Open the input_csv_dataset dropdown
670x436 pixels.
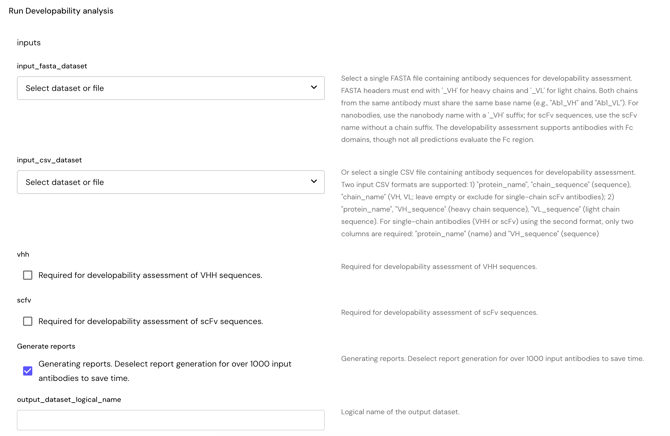tap(170, 182)
